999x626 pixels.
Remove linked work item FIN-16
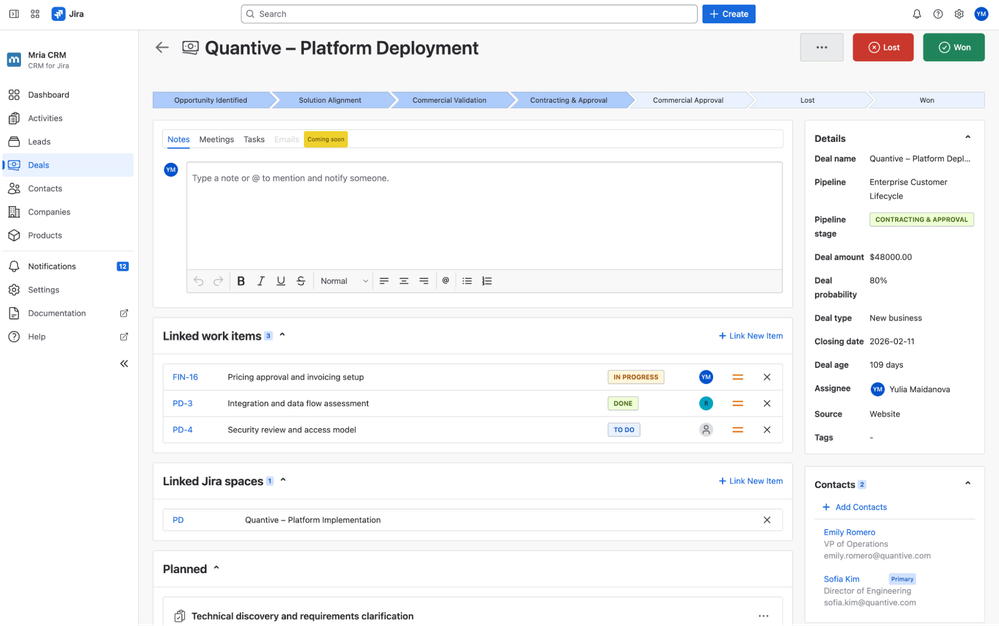pyautogui.click(x=767, y=377)
